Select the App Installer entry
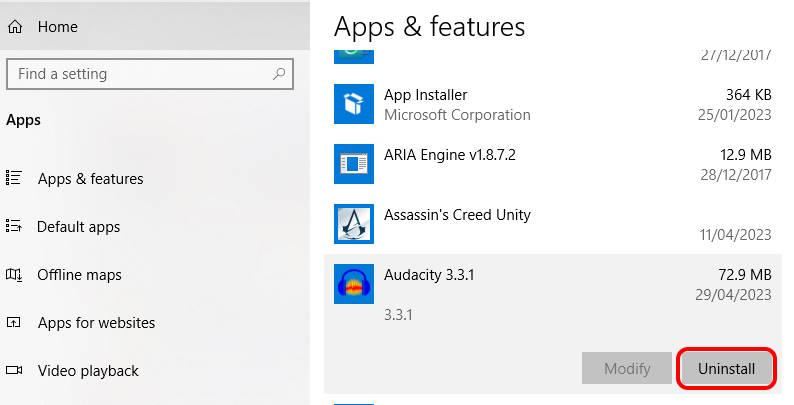The width and height of the screenshot is (794, 405). (553, 104)
